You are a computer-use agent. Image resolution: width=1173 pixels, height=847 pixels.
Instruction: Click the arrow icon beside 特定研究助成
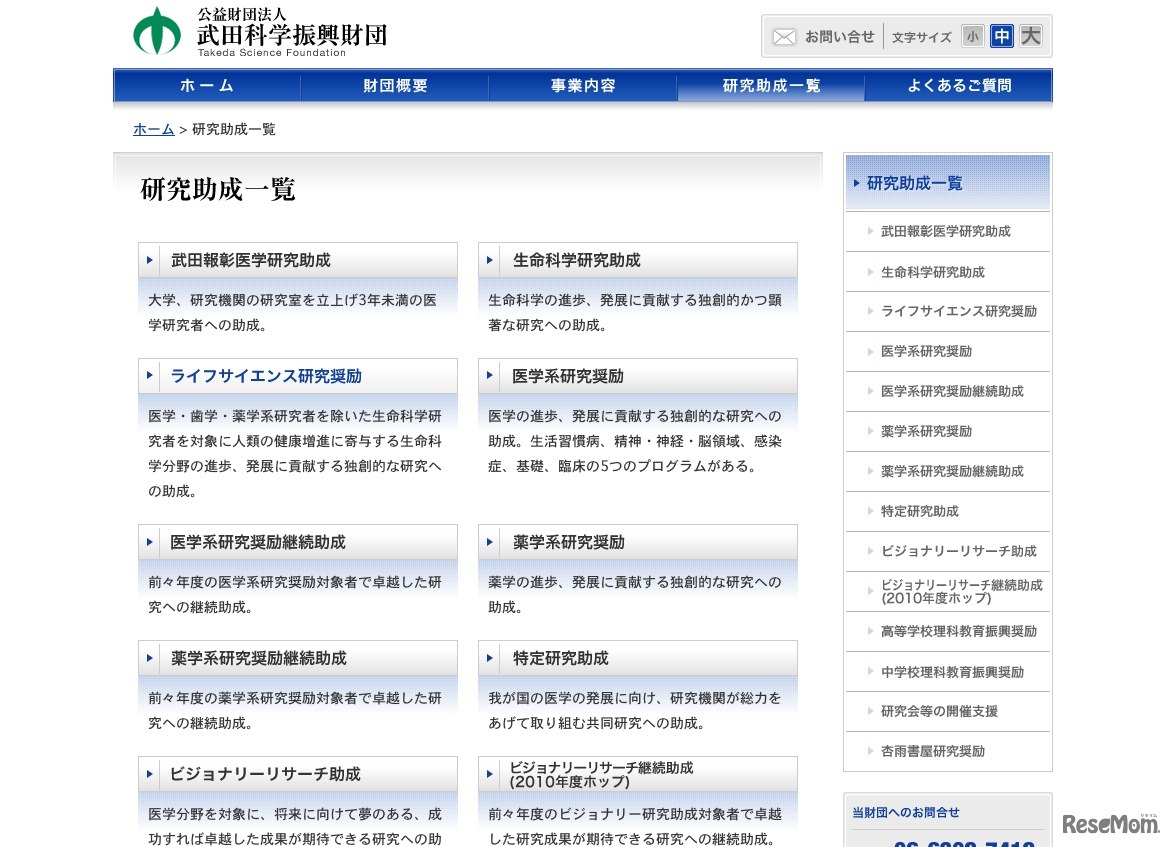tap(489, 658)
